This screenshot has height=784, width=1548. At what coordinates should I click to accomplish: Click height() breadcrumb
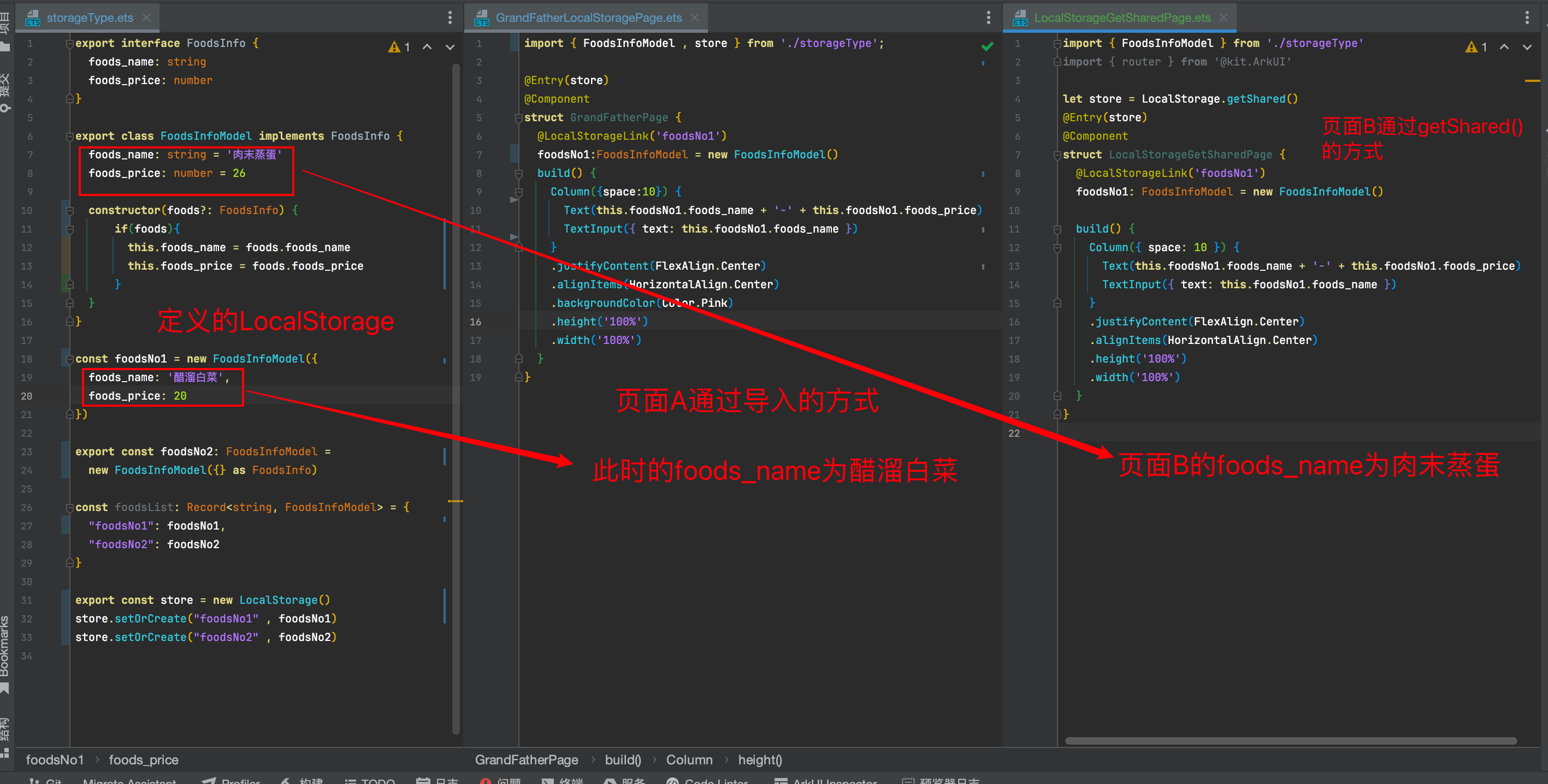tap(760, 760)
